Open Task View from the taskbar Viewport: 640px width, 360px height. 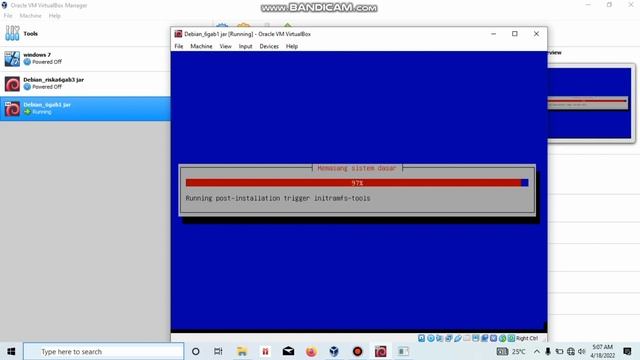218,351
